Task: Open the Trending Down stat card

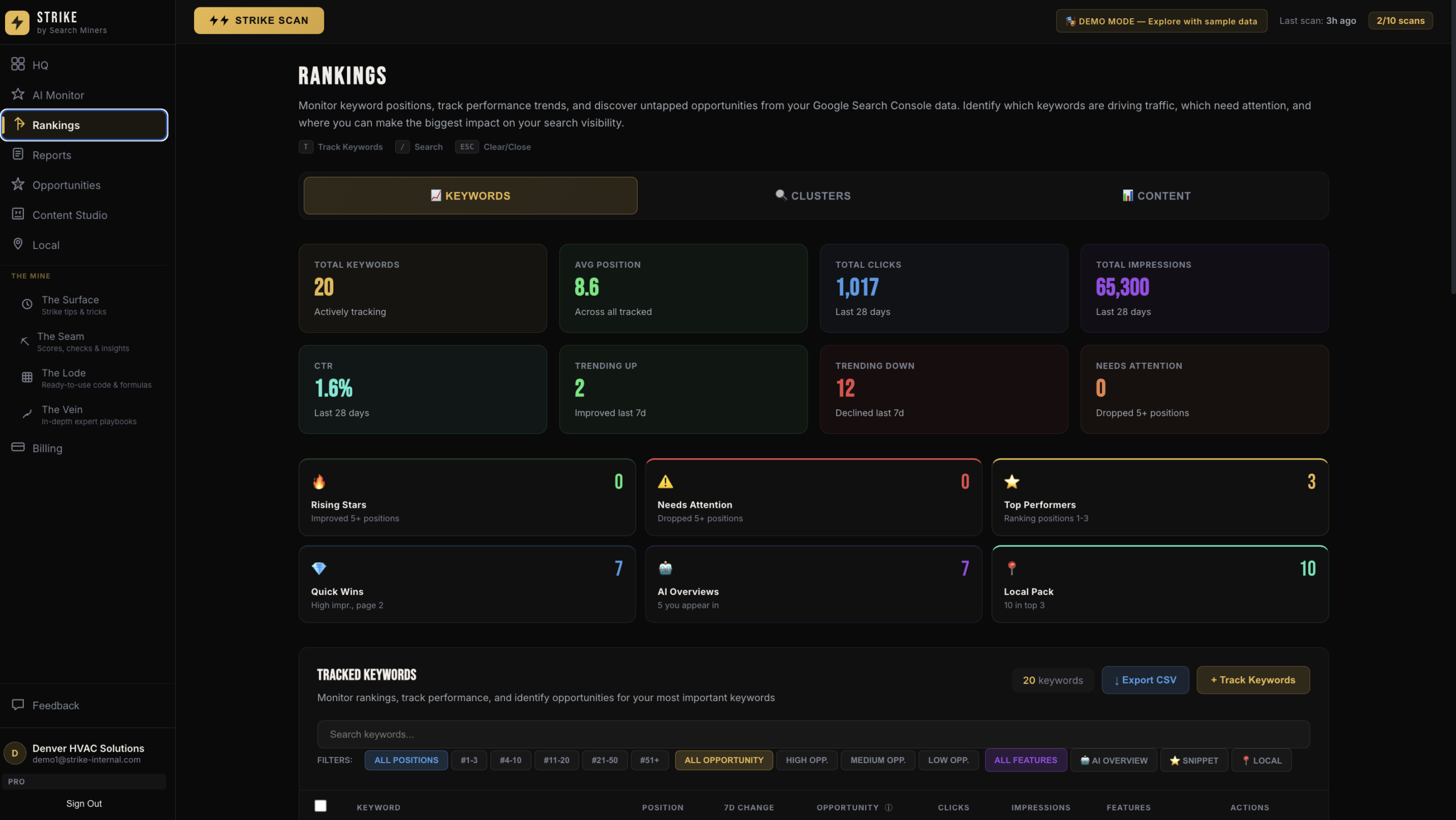Action: click(x=944, y=390)
